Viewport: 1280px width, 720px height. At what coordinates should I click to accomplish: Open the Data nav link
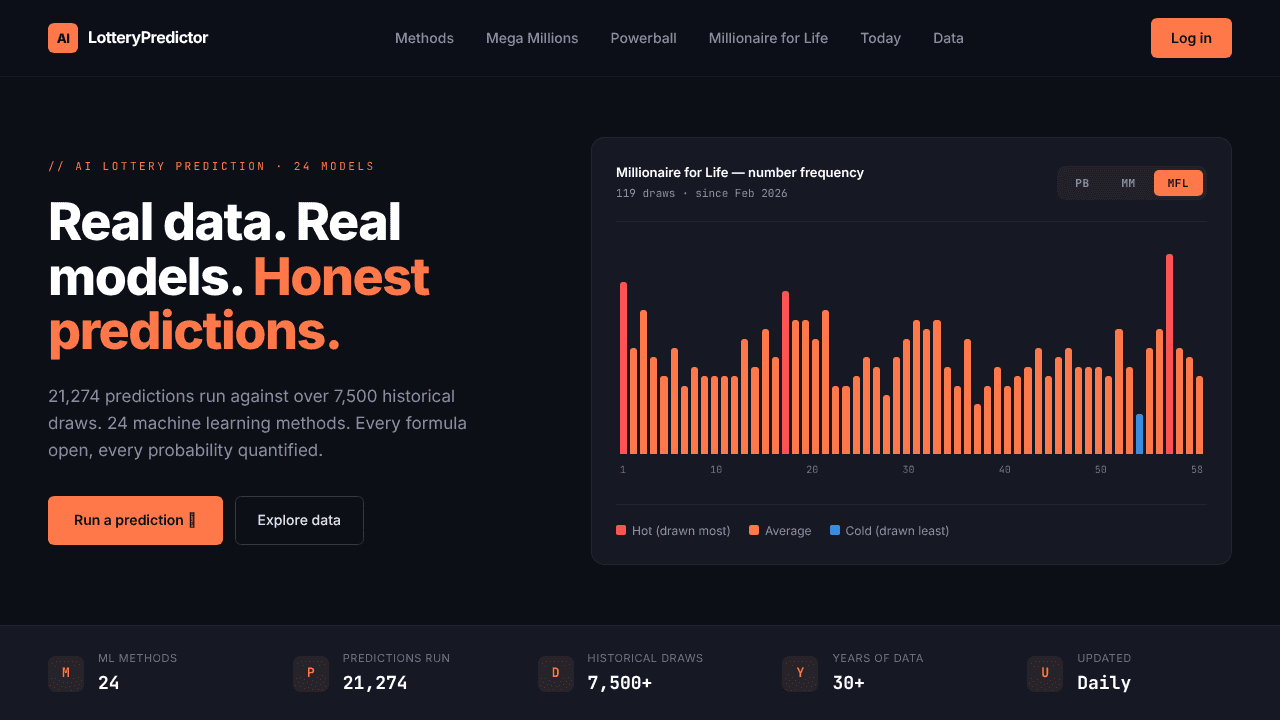948,38
